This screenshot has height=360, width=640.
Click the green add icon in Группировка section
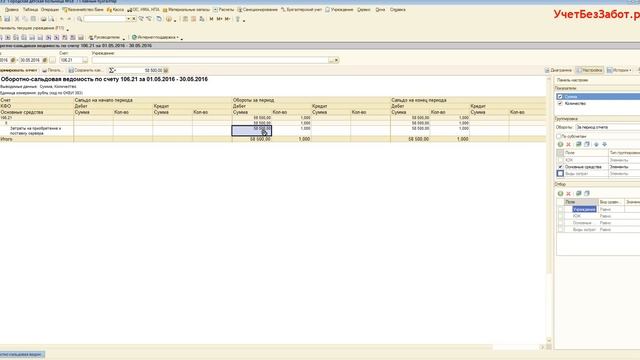560,144
